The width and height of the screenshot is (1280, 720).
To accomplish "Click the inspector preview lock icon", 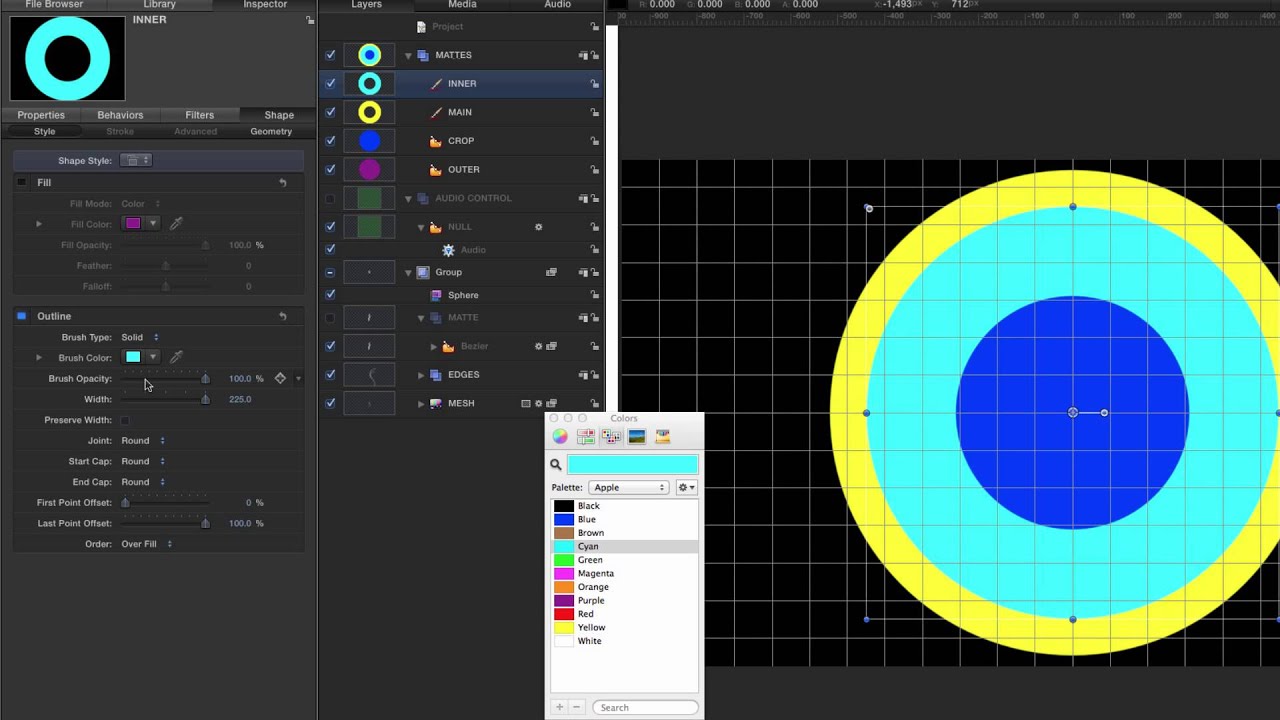I will (x=309, y=20).
